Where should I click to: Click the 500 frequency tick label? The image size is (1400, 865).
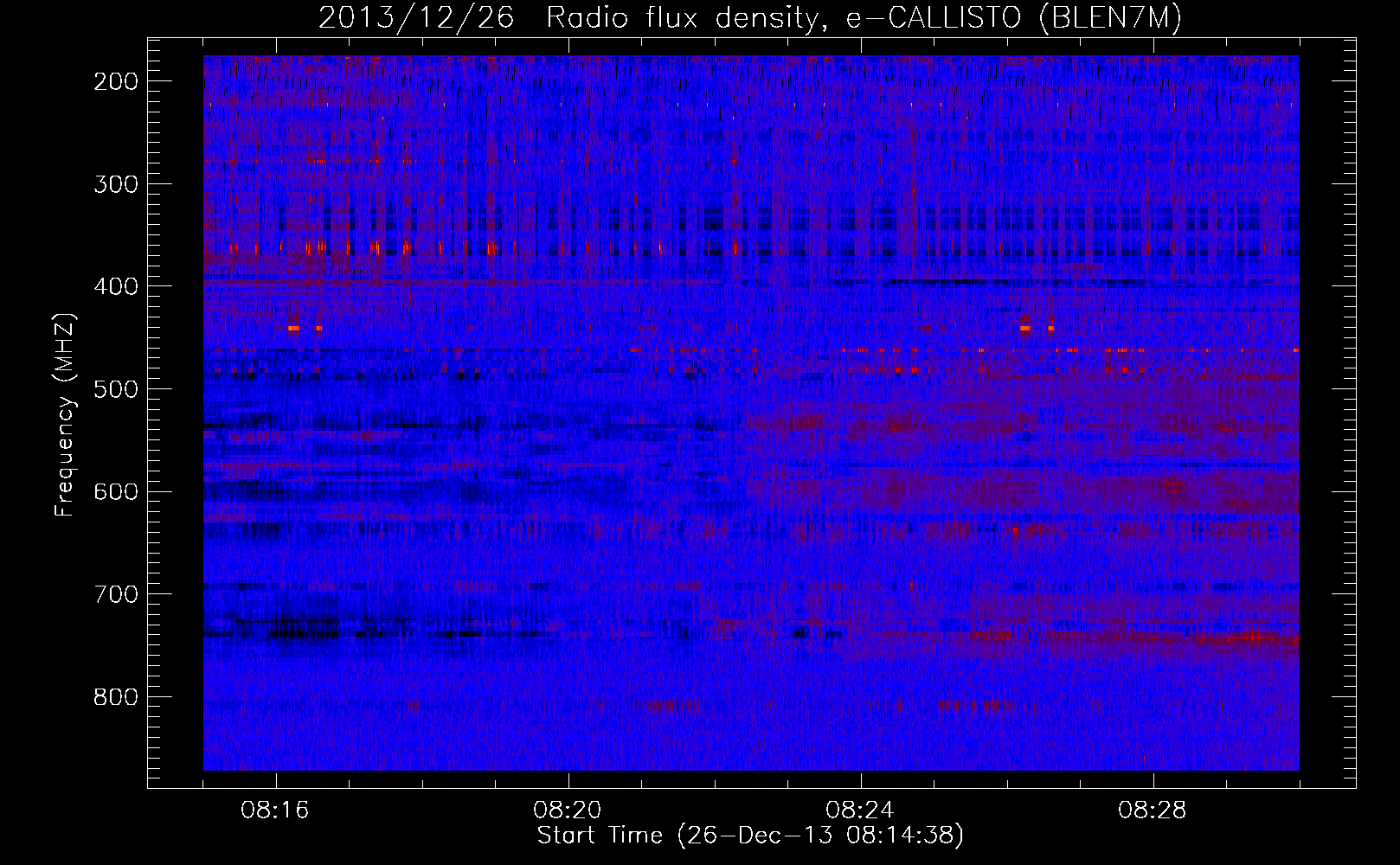coord(115,389)
